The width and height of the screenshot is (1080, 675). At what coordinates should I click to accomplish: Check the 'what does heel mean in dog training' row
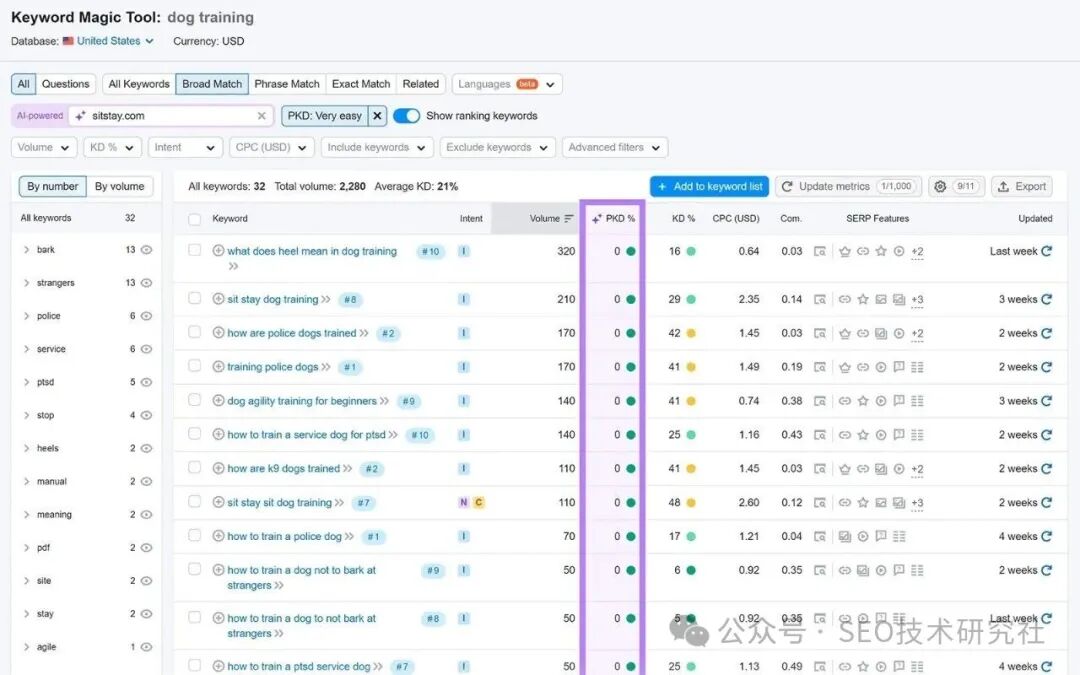(x=195, y=250)
